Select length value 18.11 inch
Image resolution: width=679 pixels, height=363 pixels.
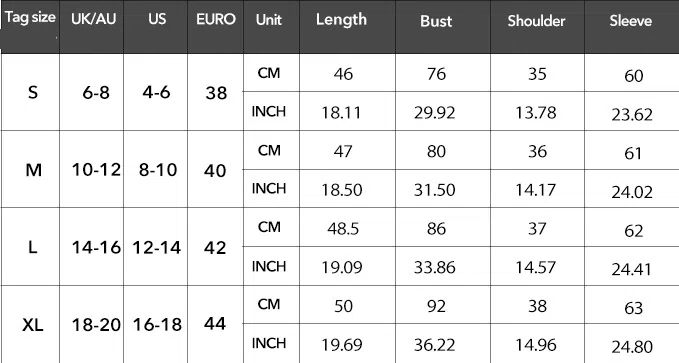pyautogui.click(x=341, y=113)
